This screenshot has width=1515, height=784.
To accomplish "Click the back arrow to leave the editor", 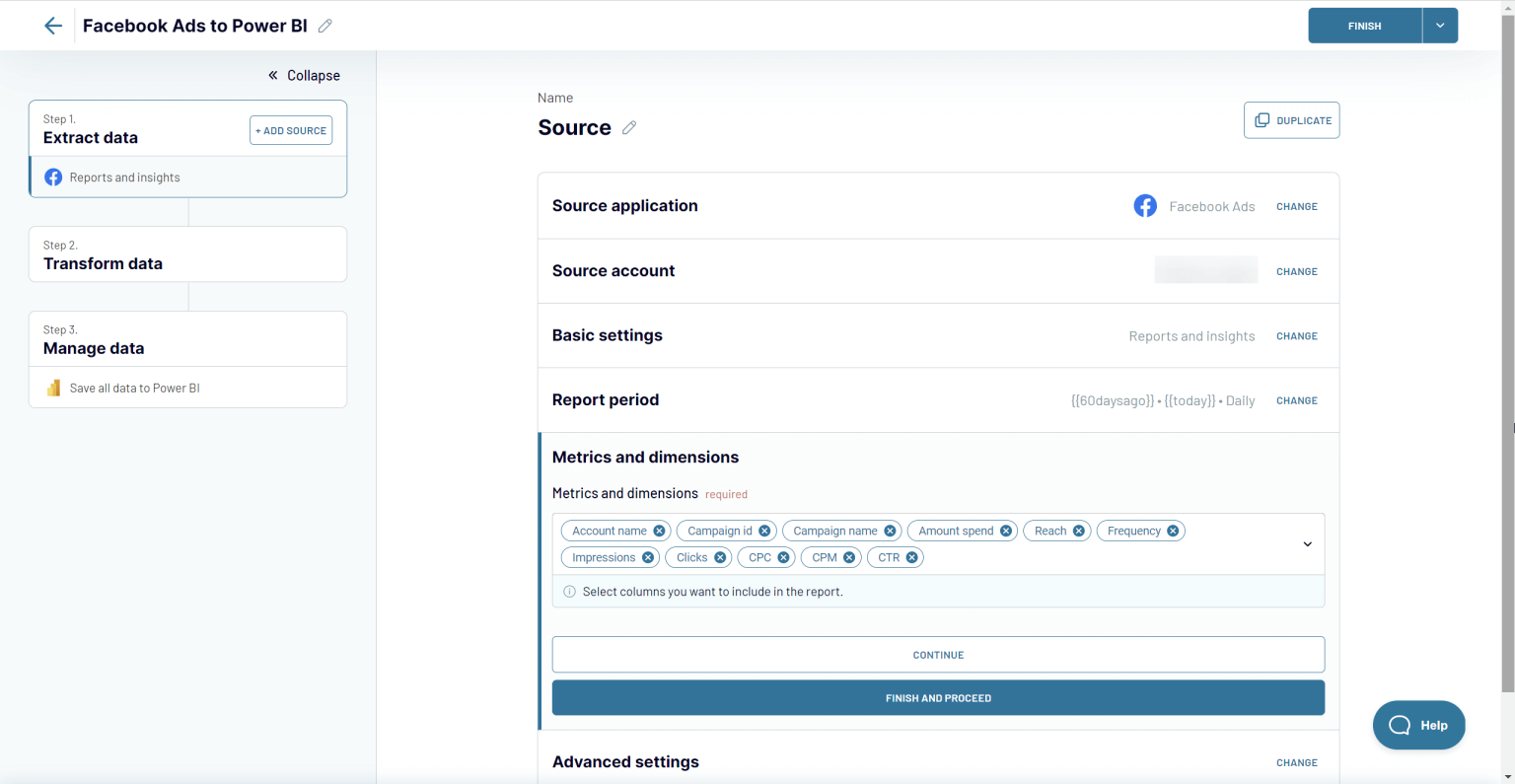I will [52, 25].
